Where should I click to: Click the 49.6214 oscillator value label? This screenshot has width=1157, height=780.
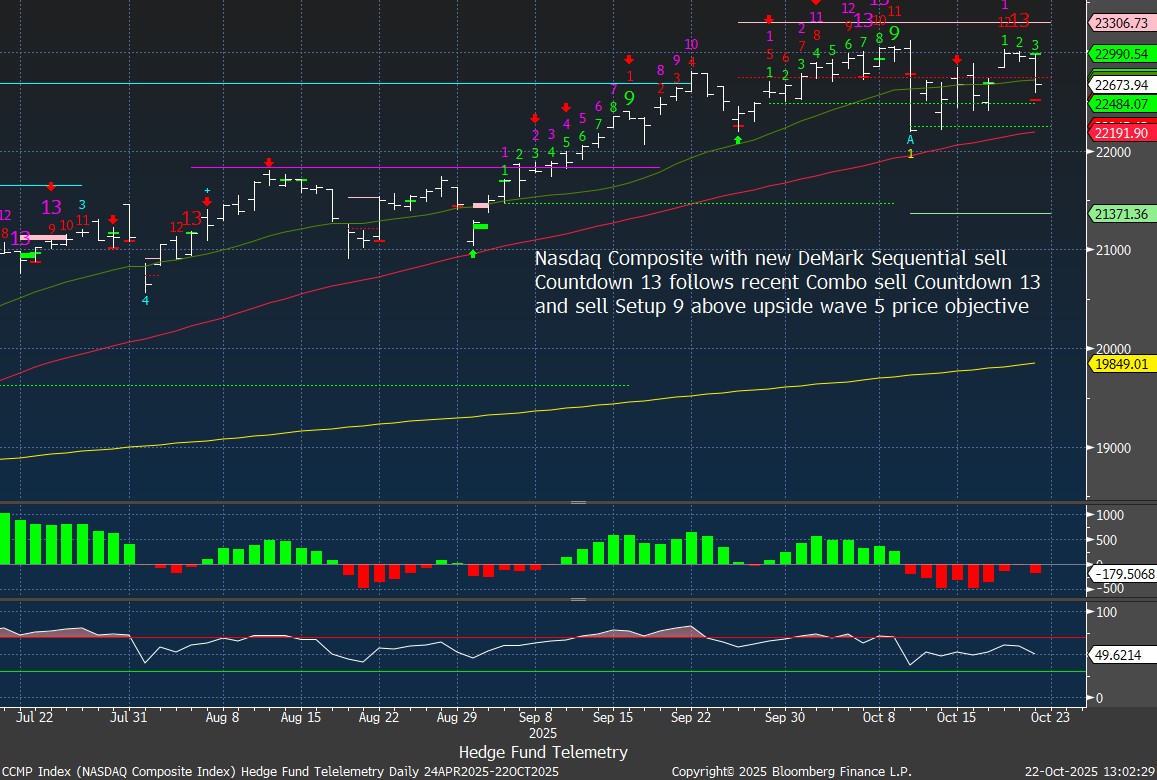point(1119,653)
